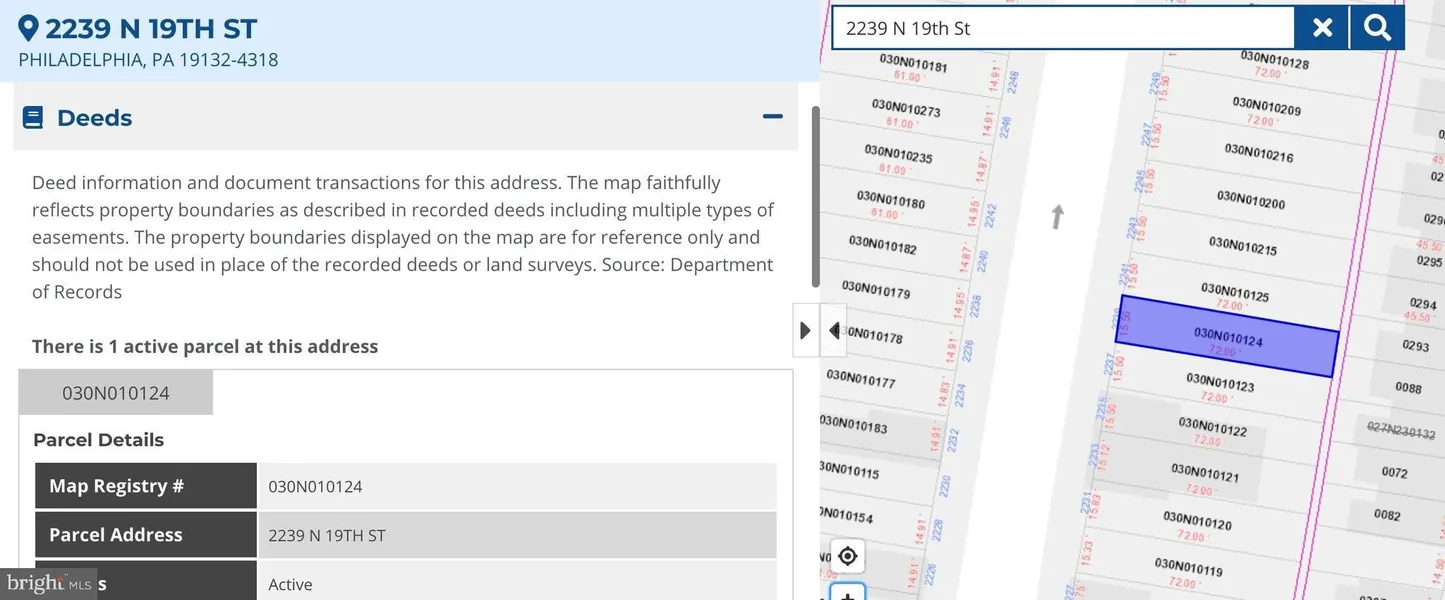Collapse map using left-pointing arrow toggle

pos(834,330)
